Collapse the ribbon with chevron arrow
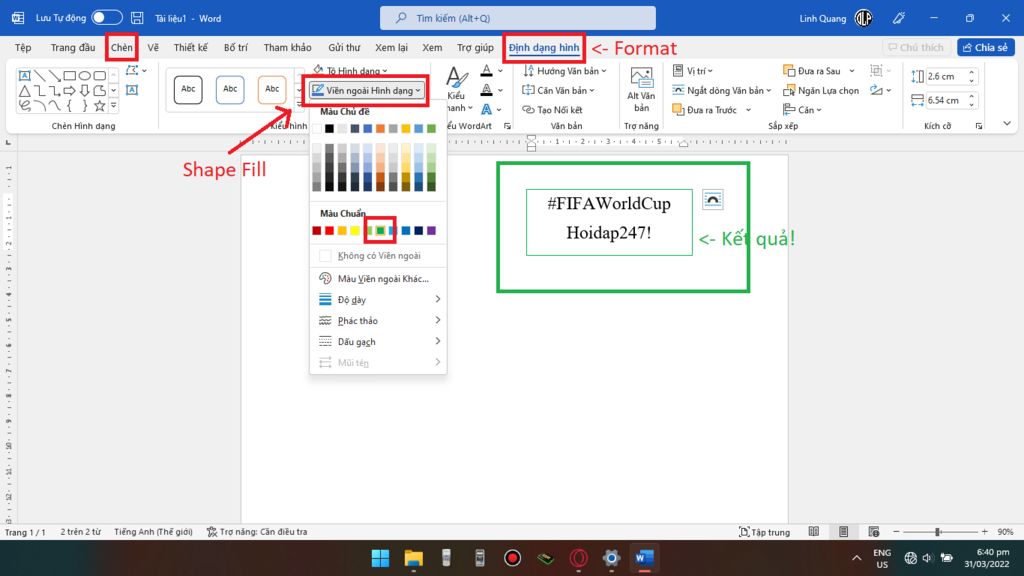This screenshot has height=576, width=1024. point(1006,123)
